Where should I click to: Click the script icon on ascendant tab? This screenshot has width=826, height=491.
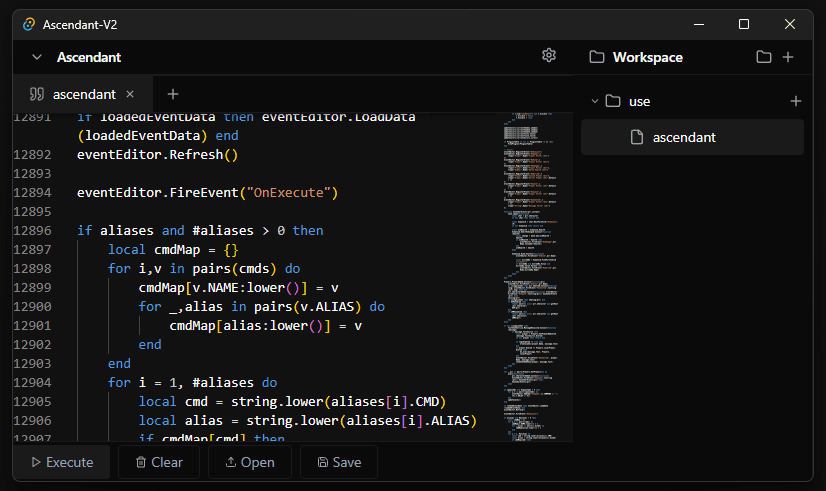[x=37, y=94]
